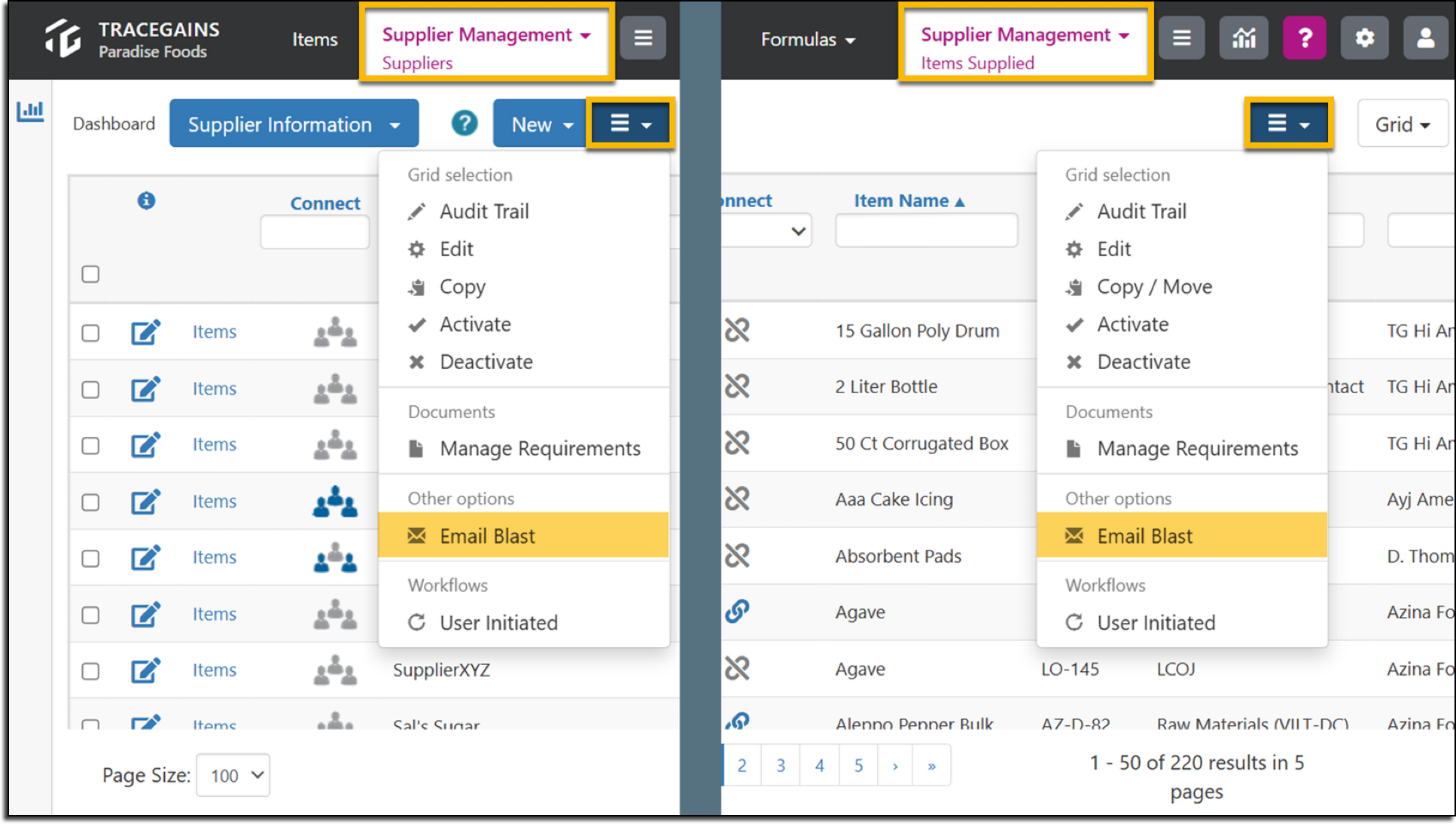Viewport: 1456px width, 824px height.
Task: Open the Page Size 100 dropdown
Action: point(233,775)
